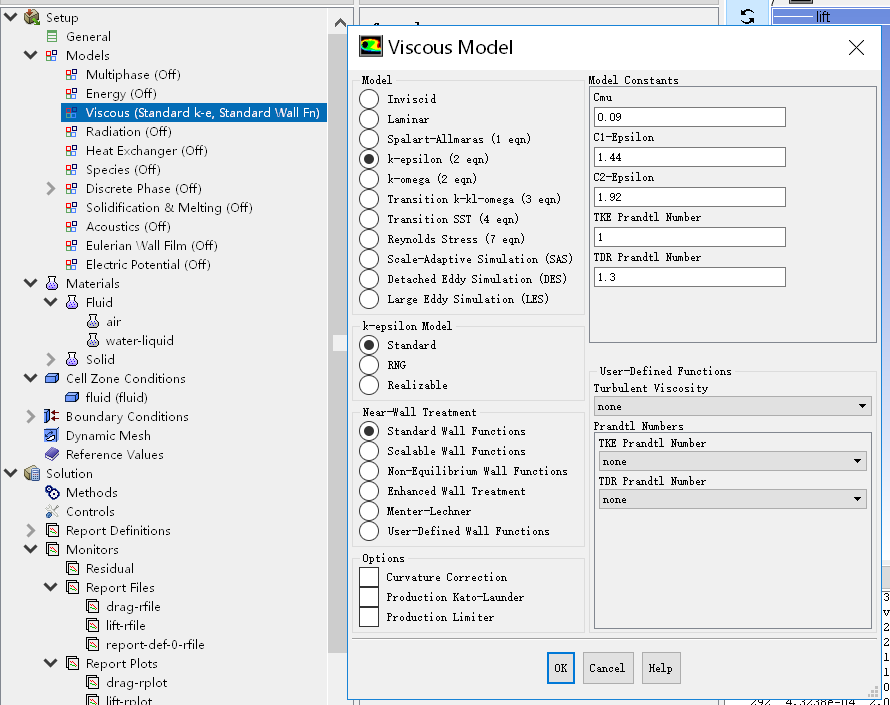Select fluid (fluid) cell zone item

pos(117,397)
